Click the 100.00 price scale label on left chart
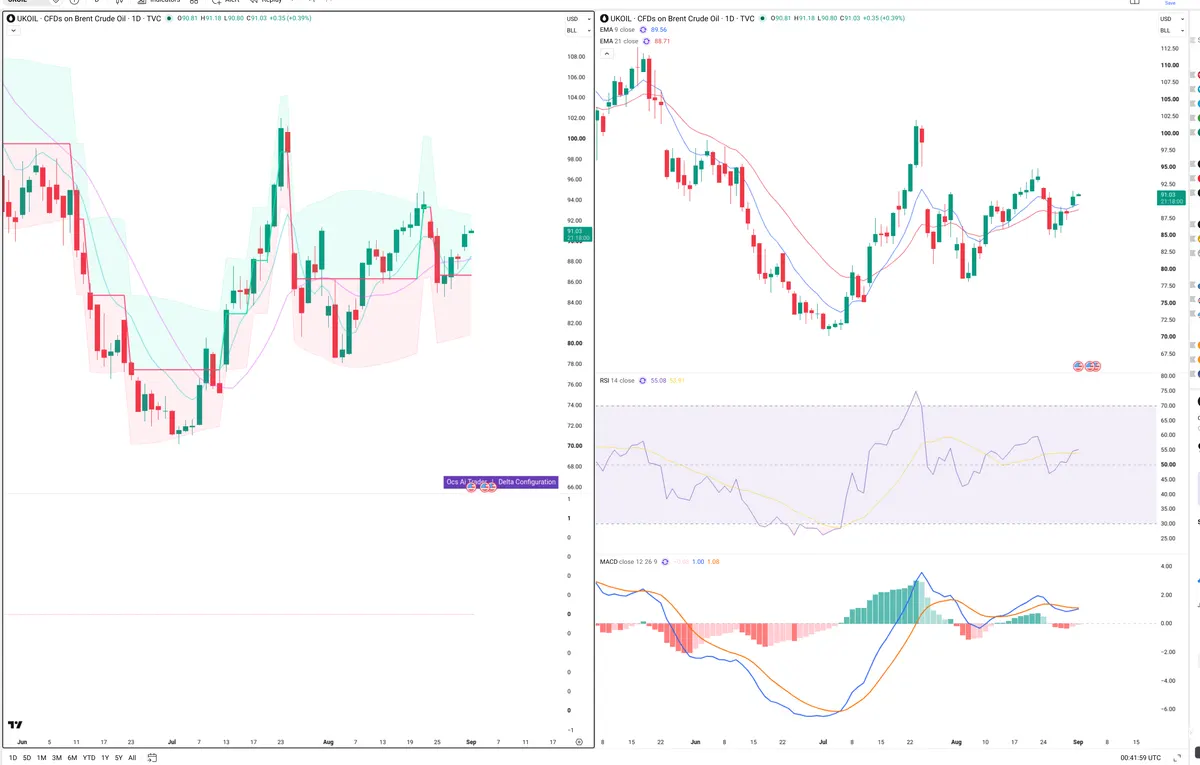 (576, 139)
